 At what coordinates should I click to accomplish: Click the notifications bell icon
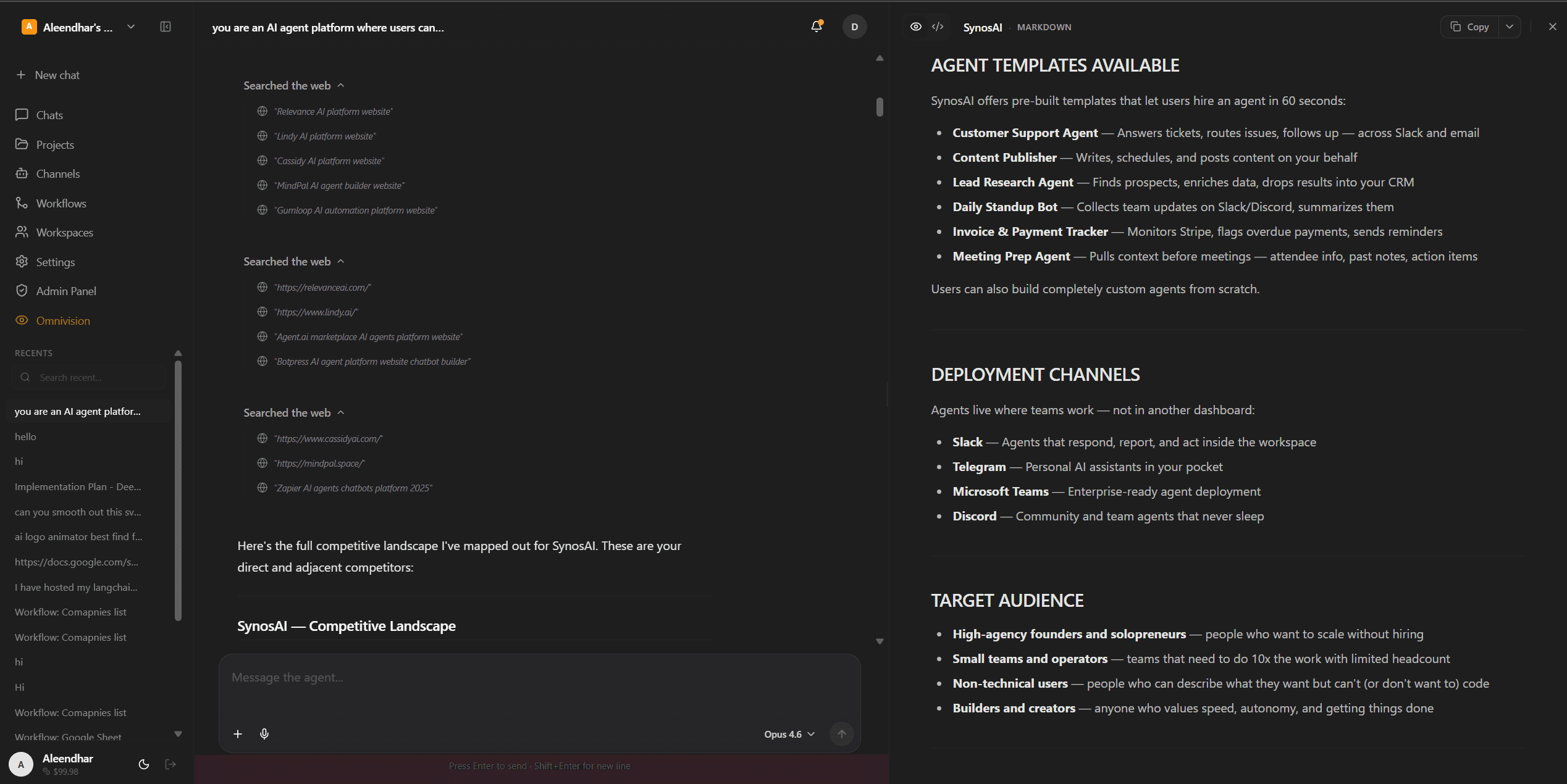(x=816, y=27)
